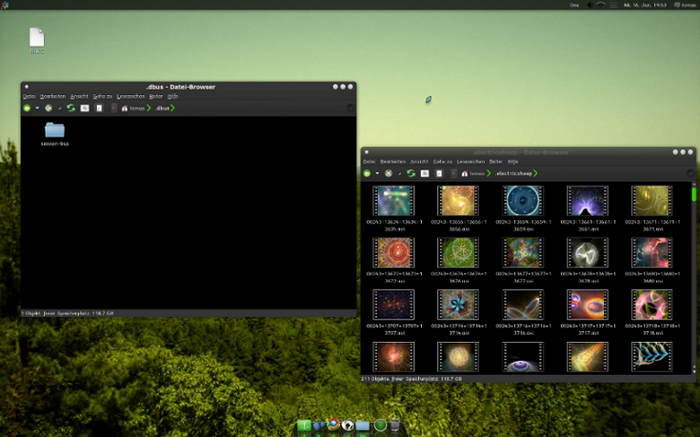Viewport: 700px width, 437px height.
Task: Select pink-blue video thumbnail ending 13680.avi
Action: tap(652, 253)
